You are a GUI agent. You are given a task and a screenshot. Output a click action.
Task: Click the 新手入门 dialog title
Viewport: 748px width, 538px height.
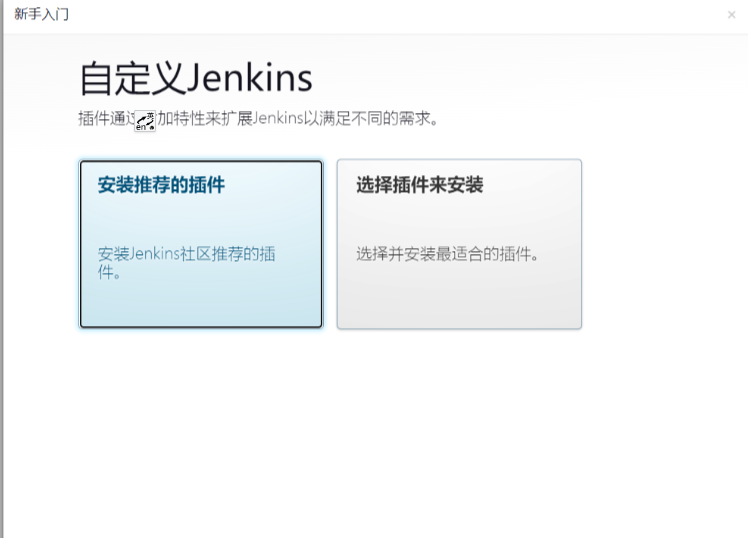click(x=41, y=14)
